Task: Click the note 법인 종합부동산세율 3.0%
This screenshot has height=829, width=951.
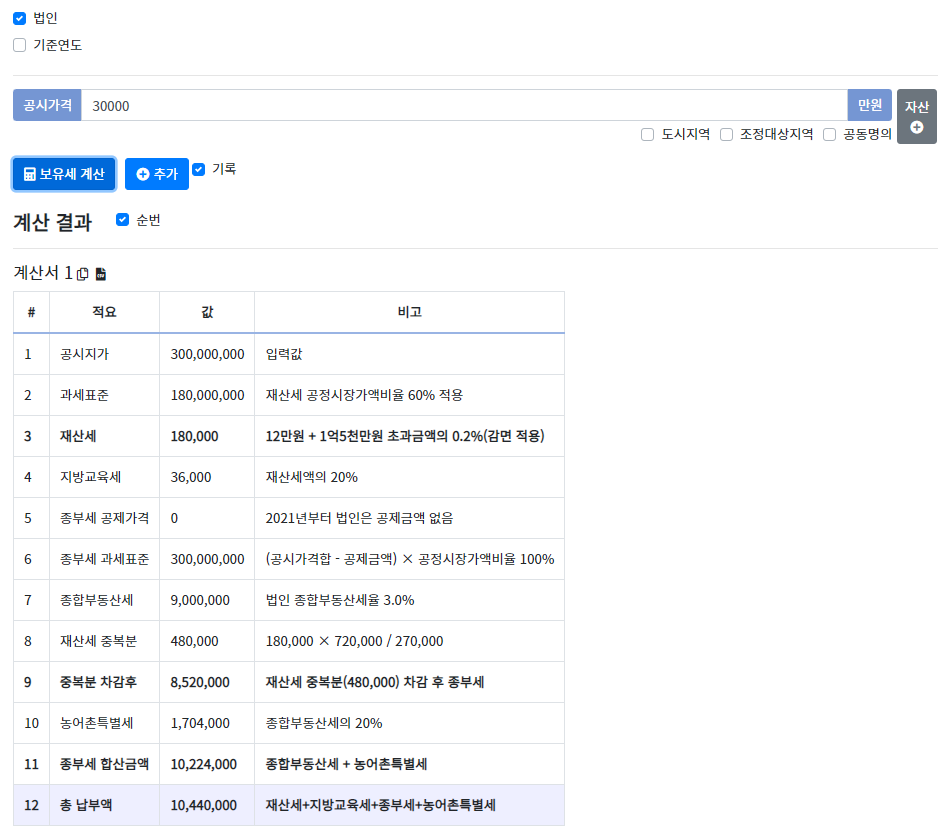Action: [340, 600]
